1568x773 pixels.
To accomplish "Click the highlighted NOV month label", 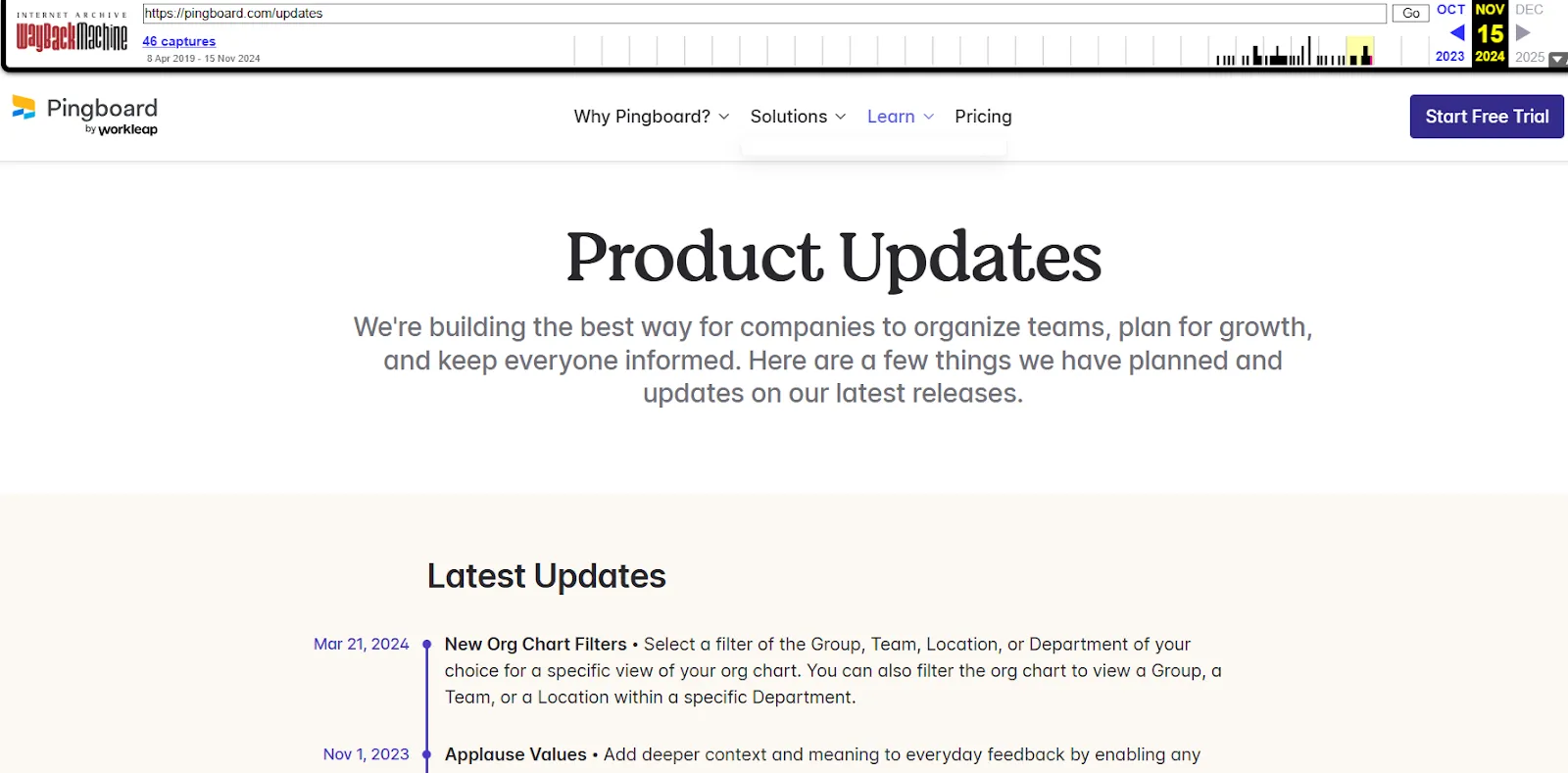I will tap(1490, 9).
